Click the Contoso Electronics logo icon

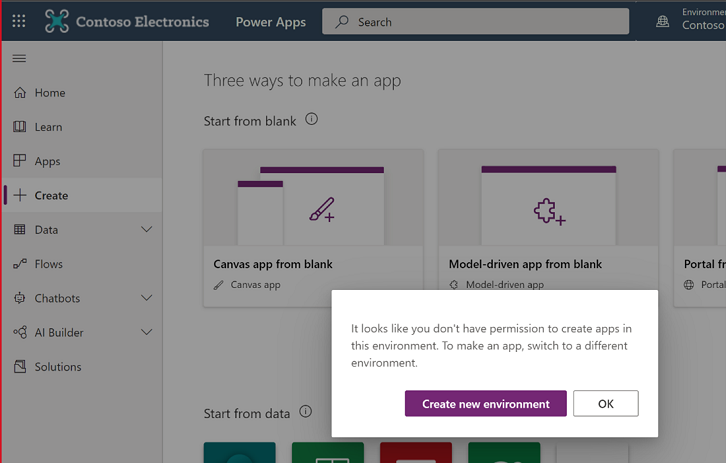tap(56, 21)
